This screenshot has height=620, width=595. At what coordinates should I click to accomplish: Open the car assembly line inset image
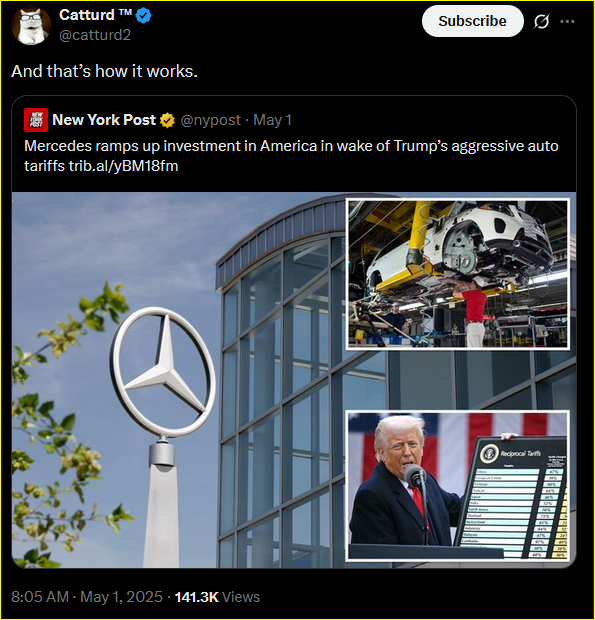(458, 274)
